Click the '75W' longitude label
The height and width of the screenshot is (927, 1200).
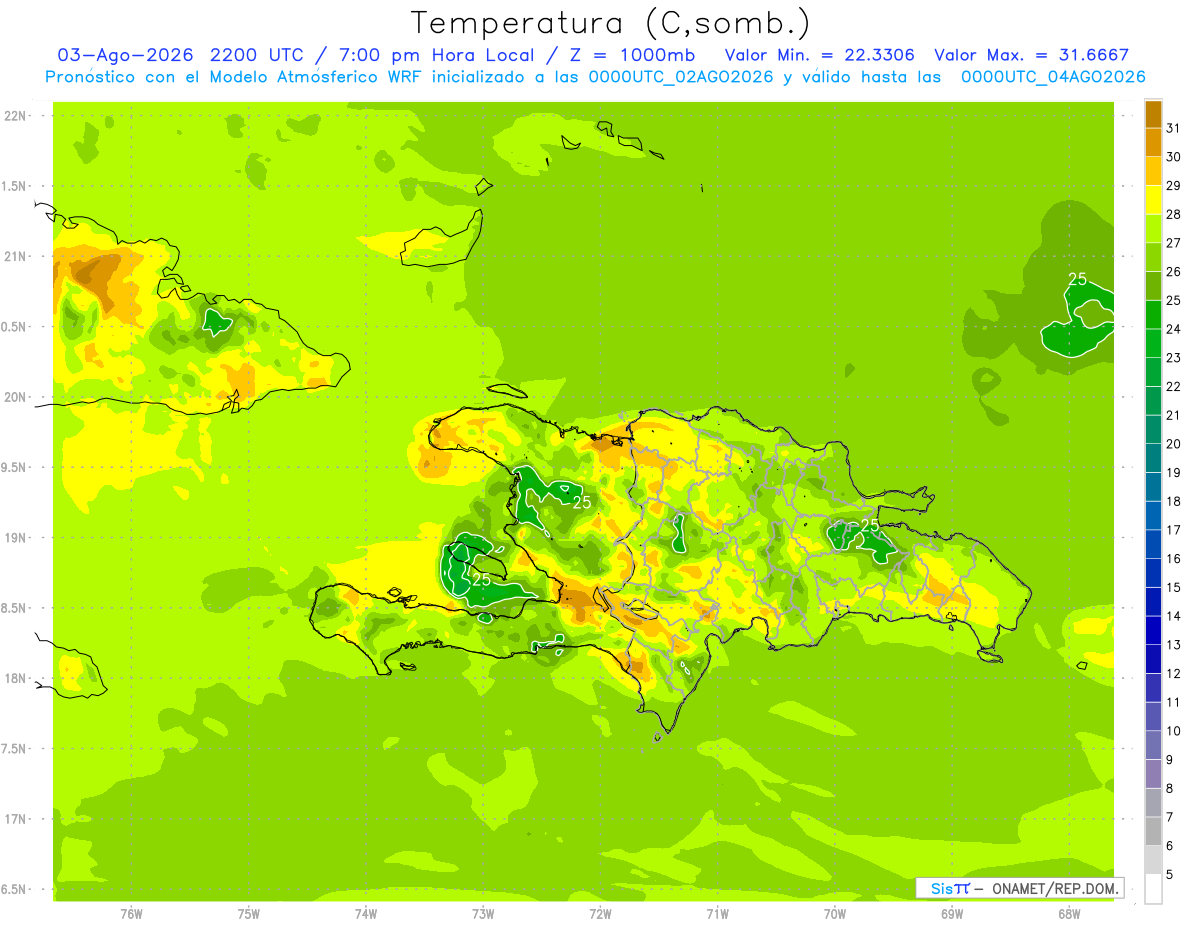click(x=249, y=913)
